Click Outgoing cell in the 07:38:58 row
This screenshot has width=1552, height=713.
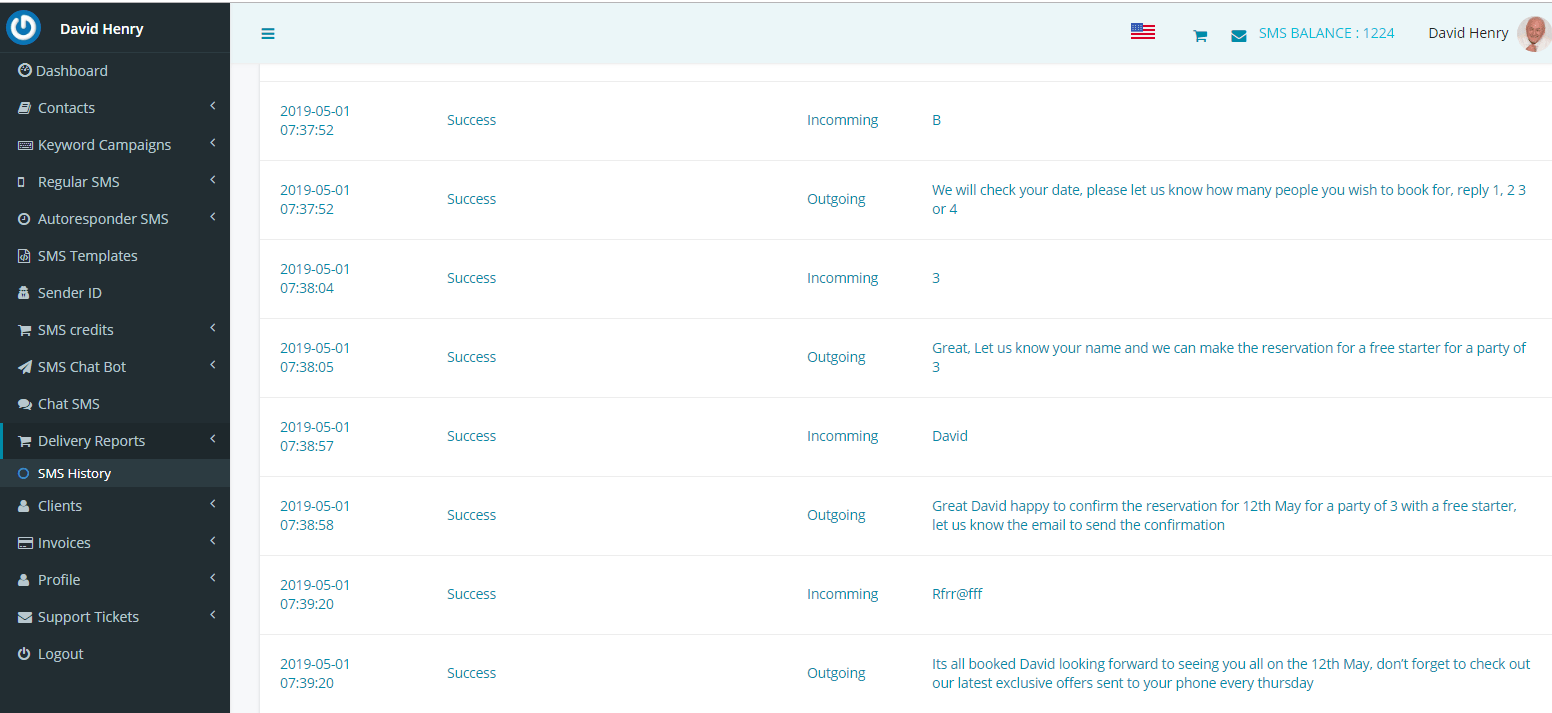(x=836, y=515)
